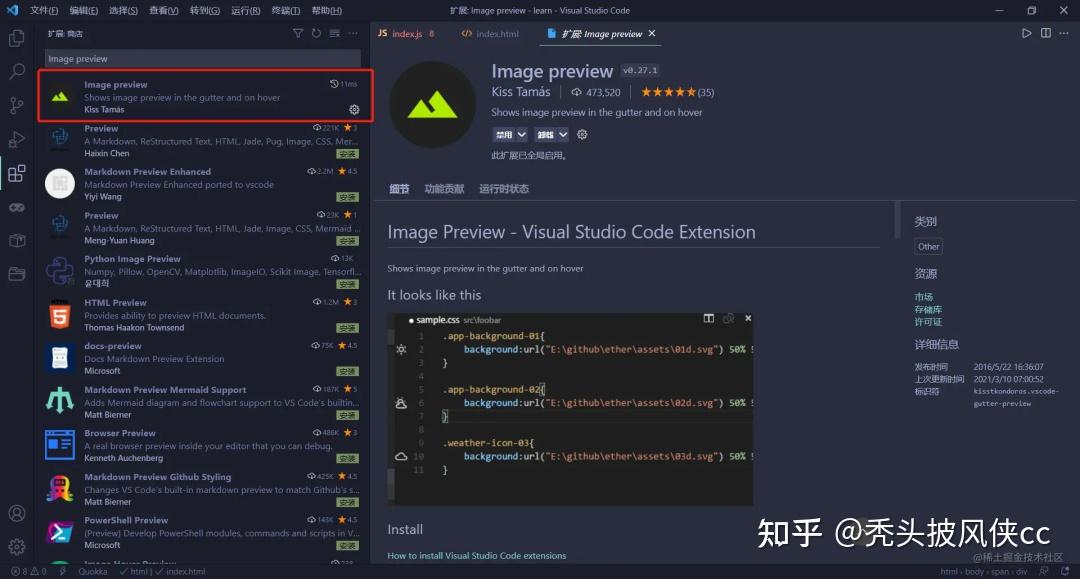1080x579 pixels.
Task: Open the 运行(R) menu
Action: tap(245, 10)
